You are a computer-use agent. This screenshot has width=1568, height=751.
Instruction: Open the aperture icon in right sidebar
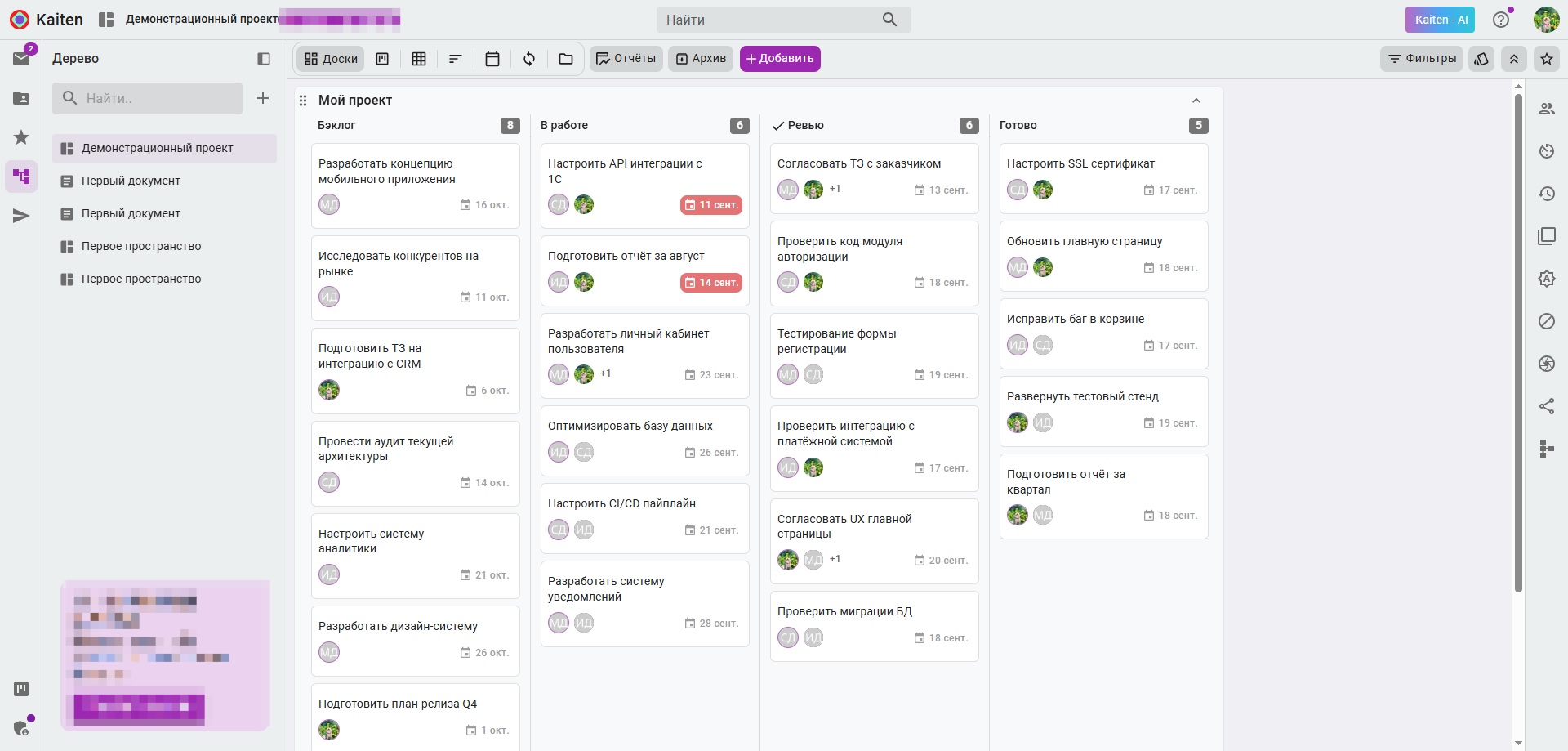click(1547, 364)
